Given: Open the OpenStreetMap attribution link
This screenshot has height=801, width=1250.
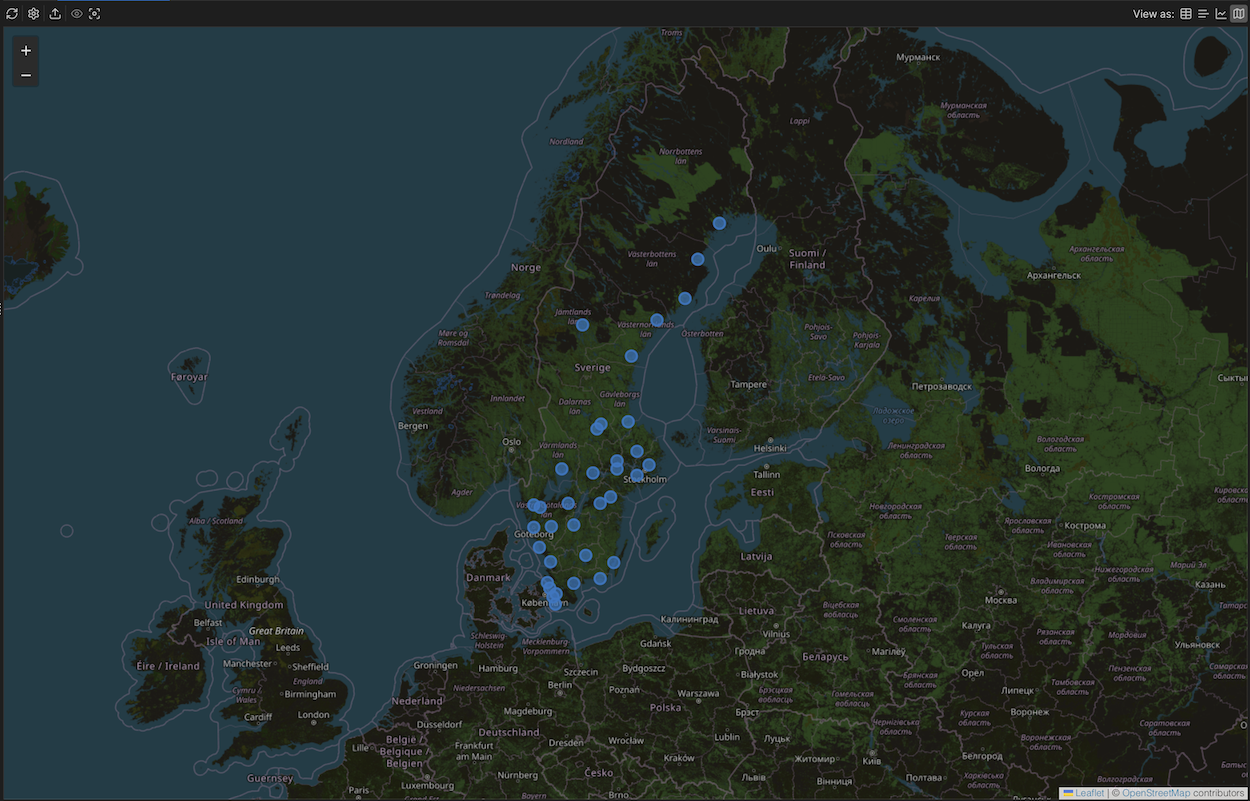Looking at the screenshot, I should [x=1156, y=793].
